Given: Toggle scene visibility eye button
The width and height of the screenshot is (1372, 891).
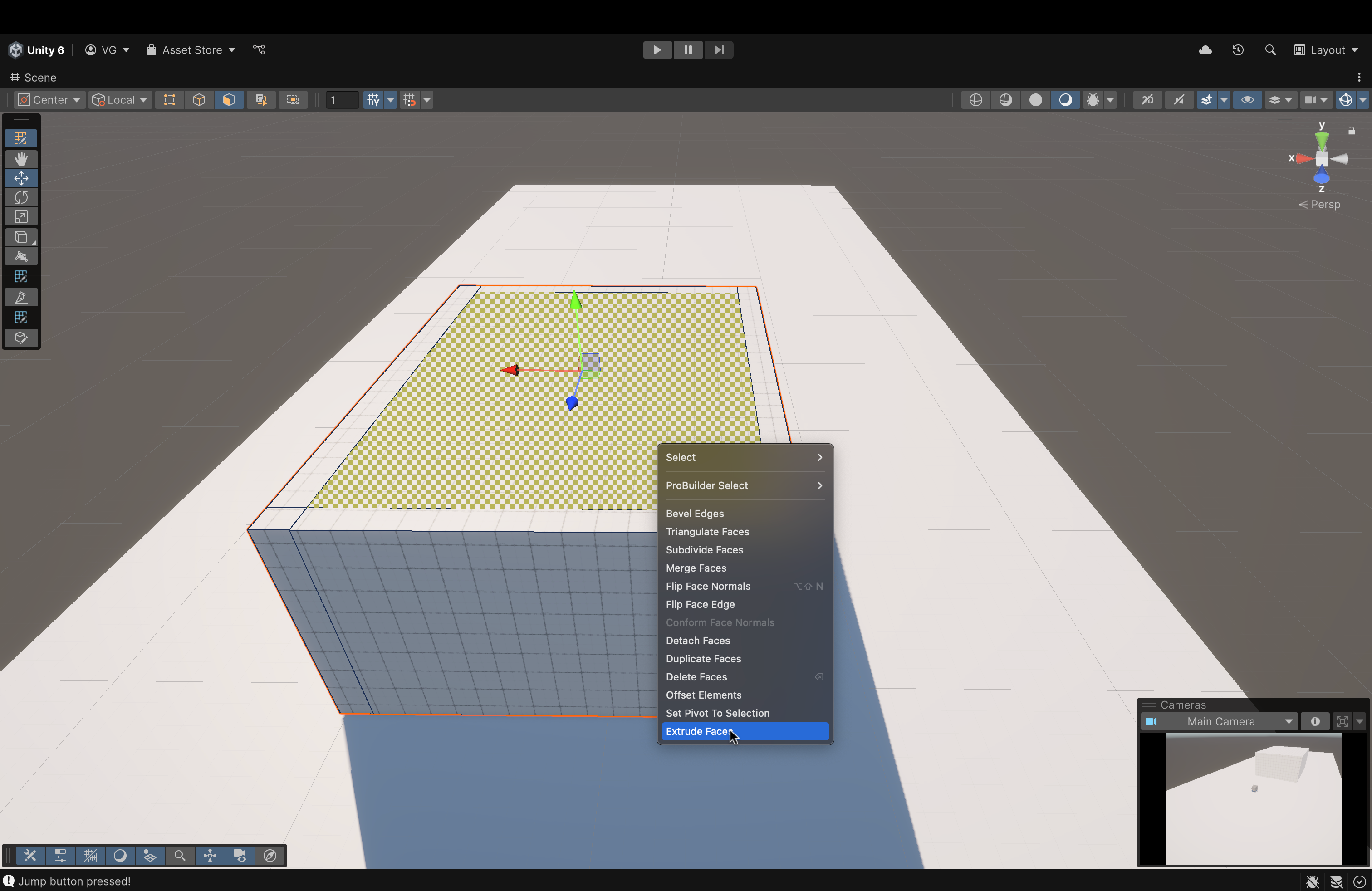Looking at the screenshot, I should pyautogui.click(x=1248, y=100).
